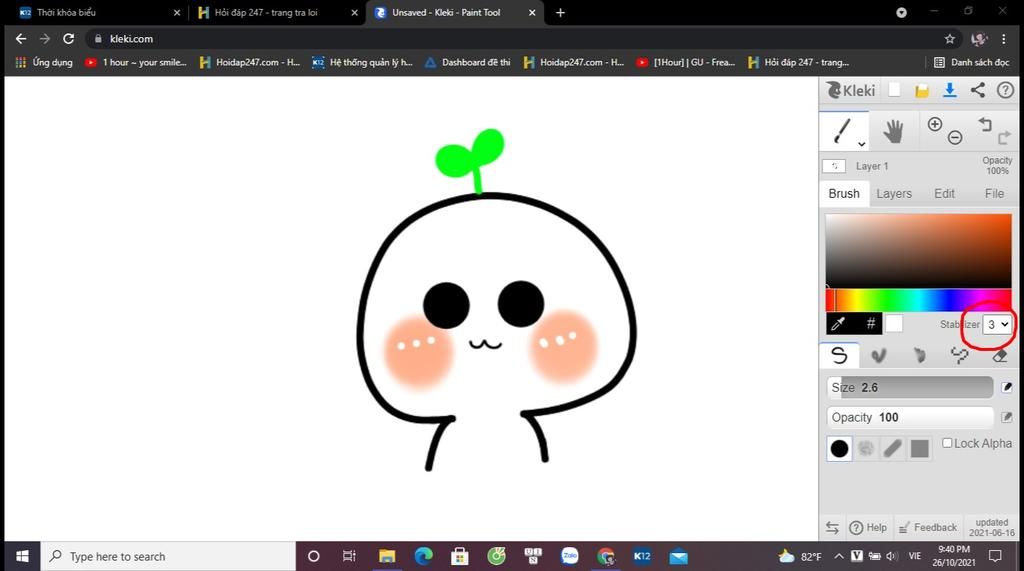The height and width of the screenshot is (571, 1024).
Task: Pick the eyedropper color picker tool
Action: [x=839, y=324]
